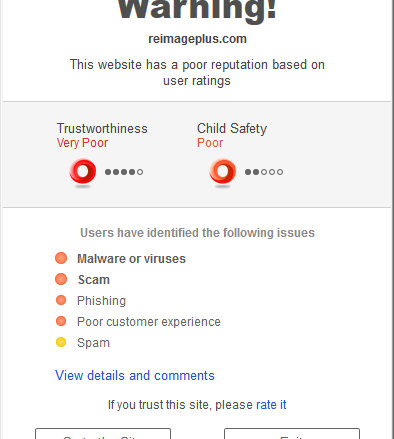The width and height of the screenshot is (394, 439).
Task: Click the 'Spam' issue label
Action: click(93, 343)
